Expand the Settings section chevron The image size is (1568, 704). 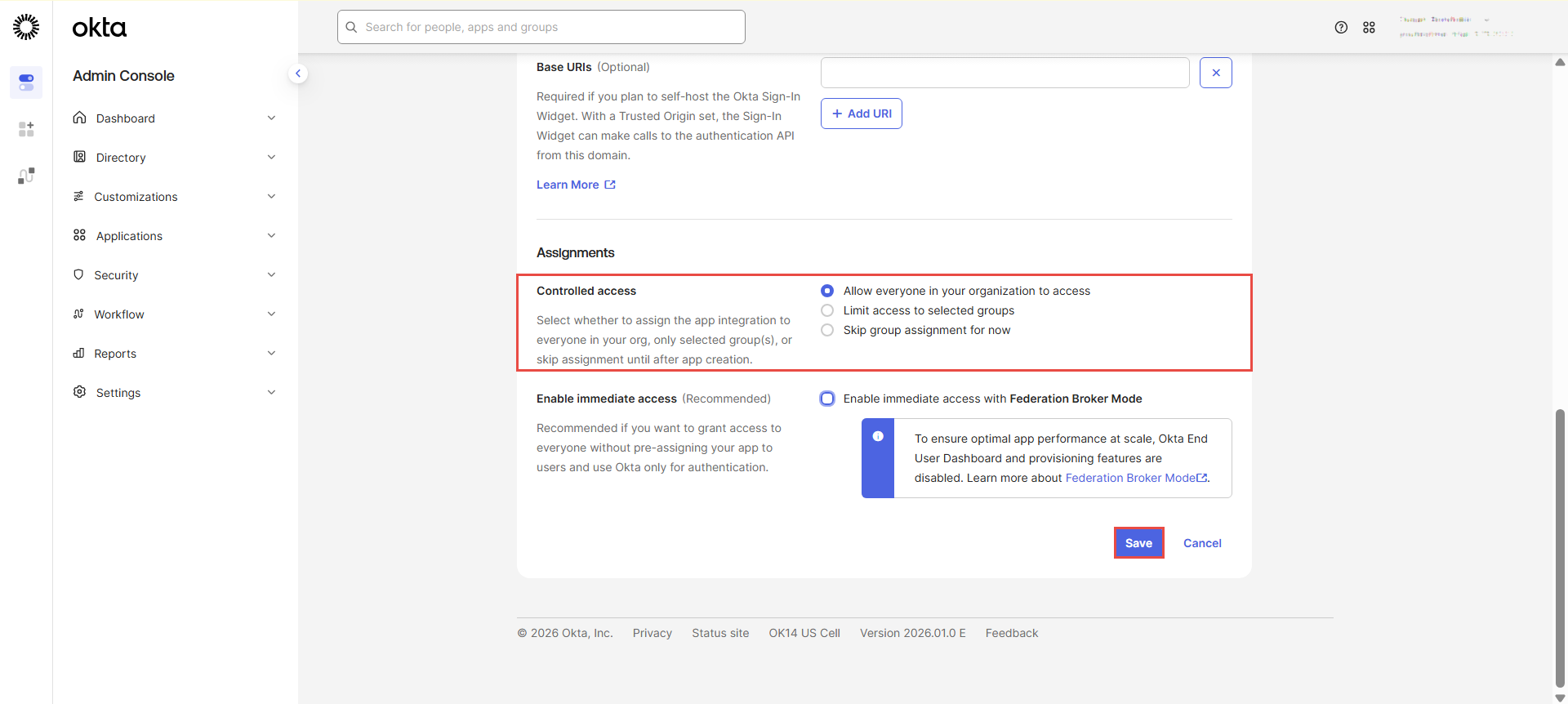pyautogui.click(x=271, y=393)
